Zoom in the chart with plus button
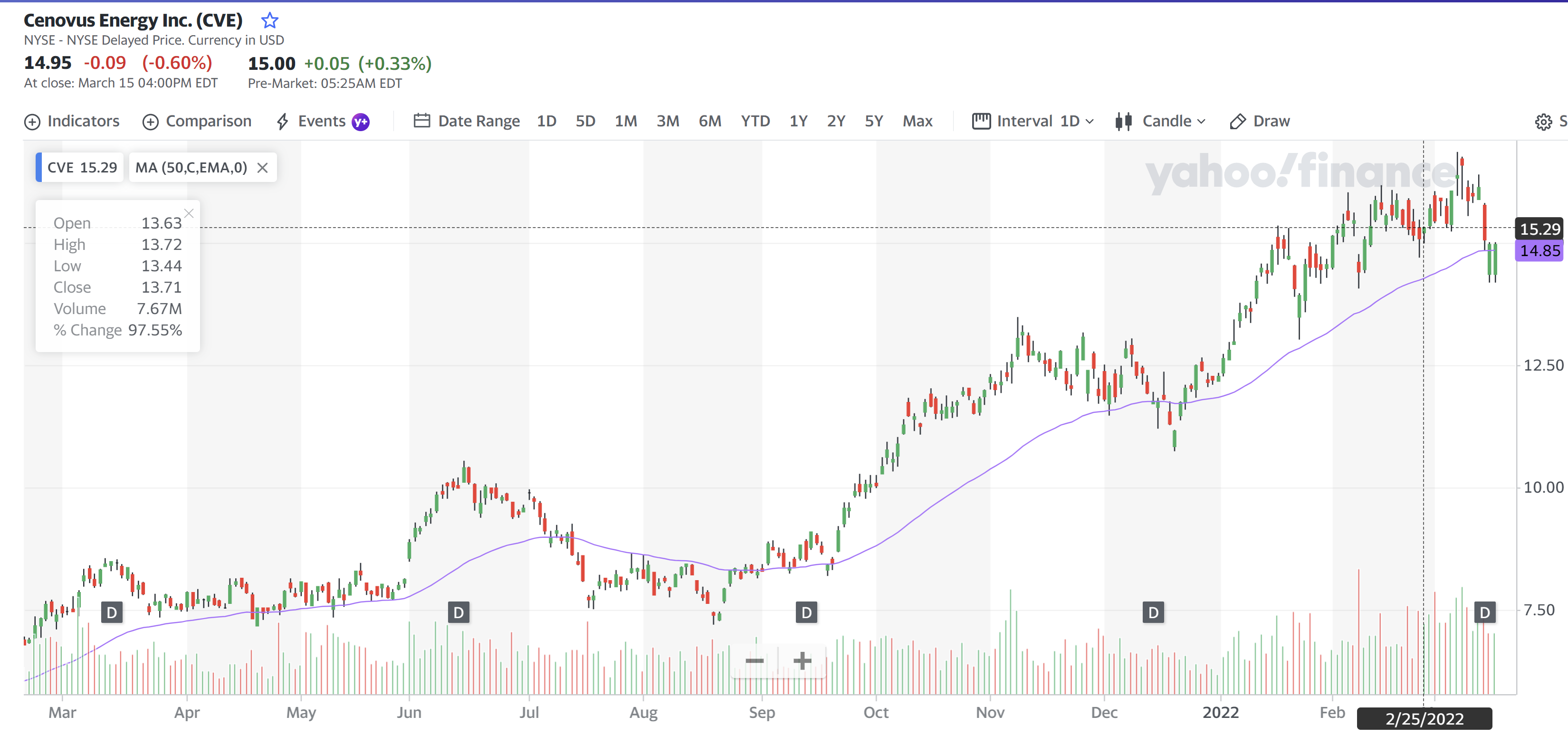Viewport: 1568px width, 745px height. point(802,660)
